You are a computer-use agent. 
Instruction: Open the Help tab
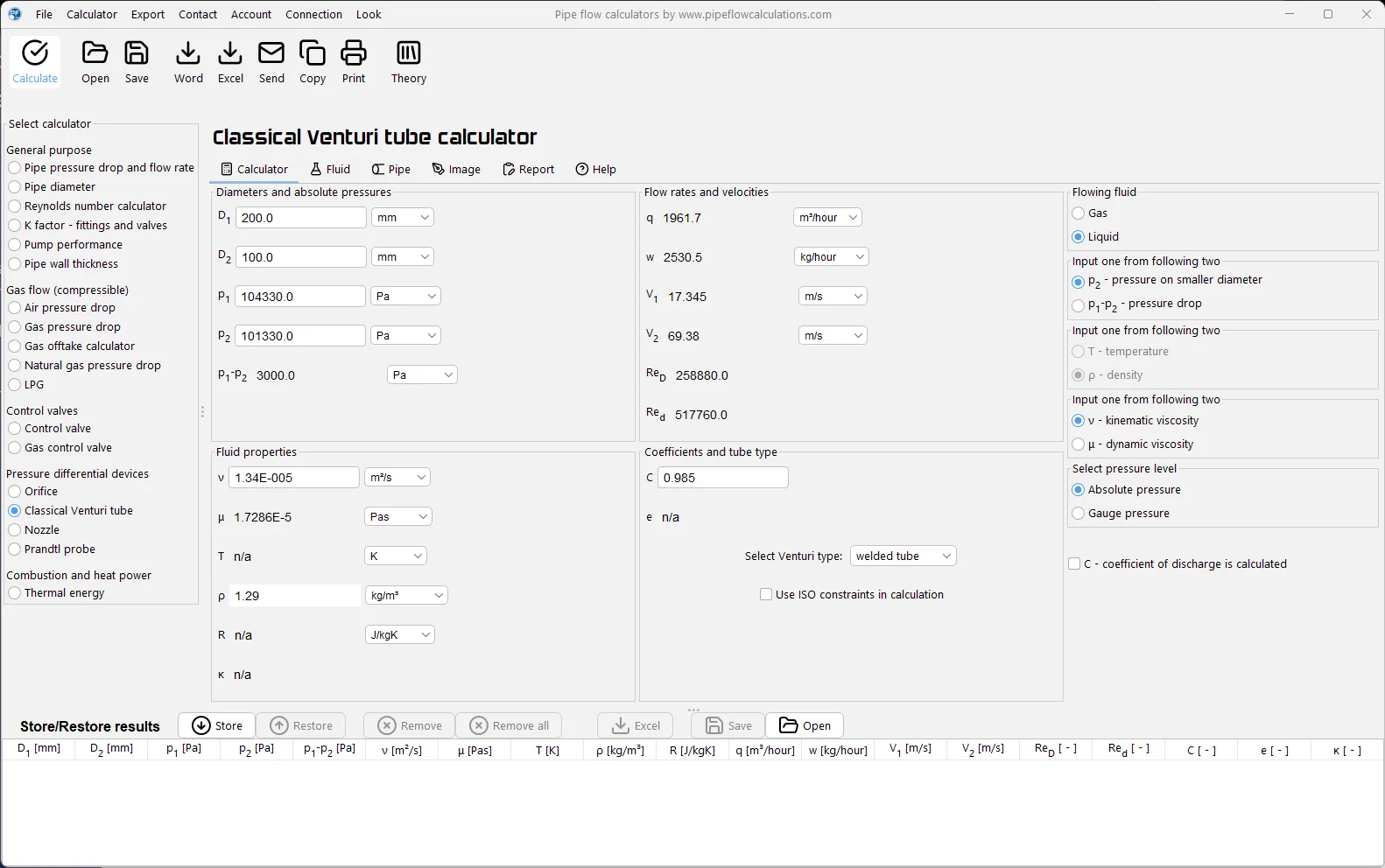(596, 170)
